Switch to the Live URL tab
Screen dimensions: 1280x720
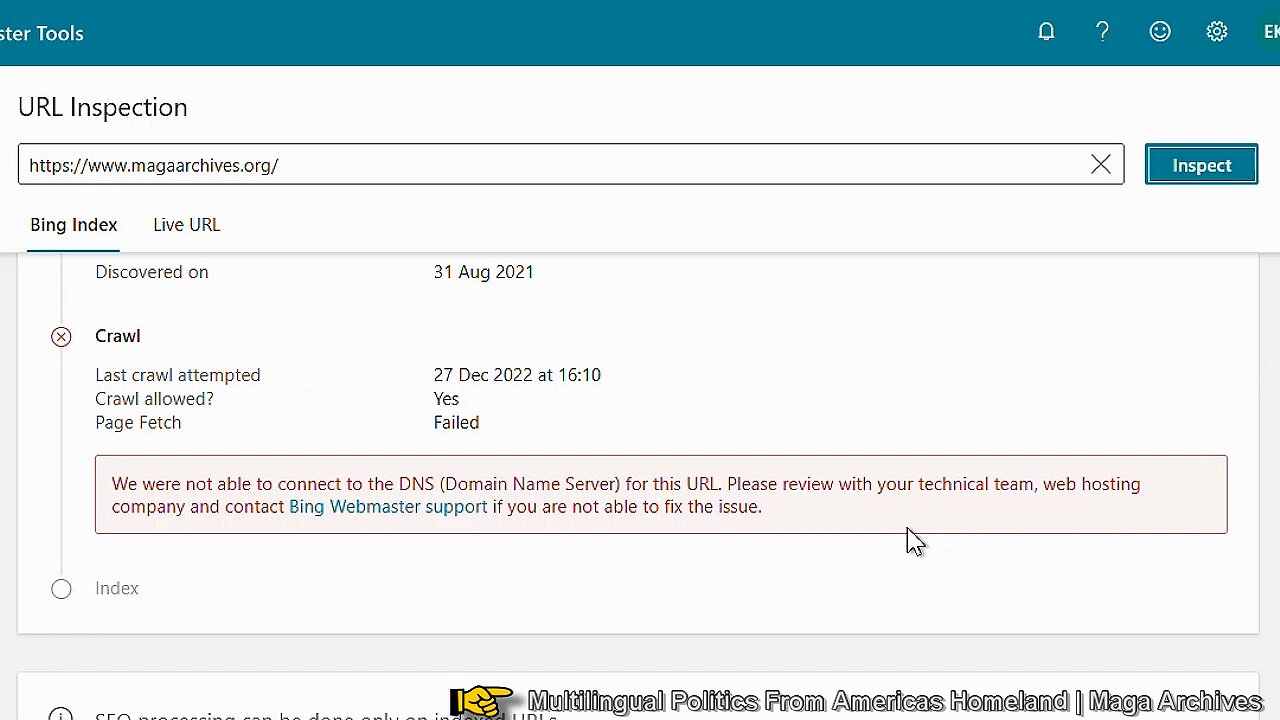[186, 225]
